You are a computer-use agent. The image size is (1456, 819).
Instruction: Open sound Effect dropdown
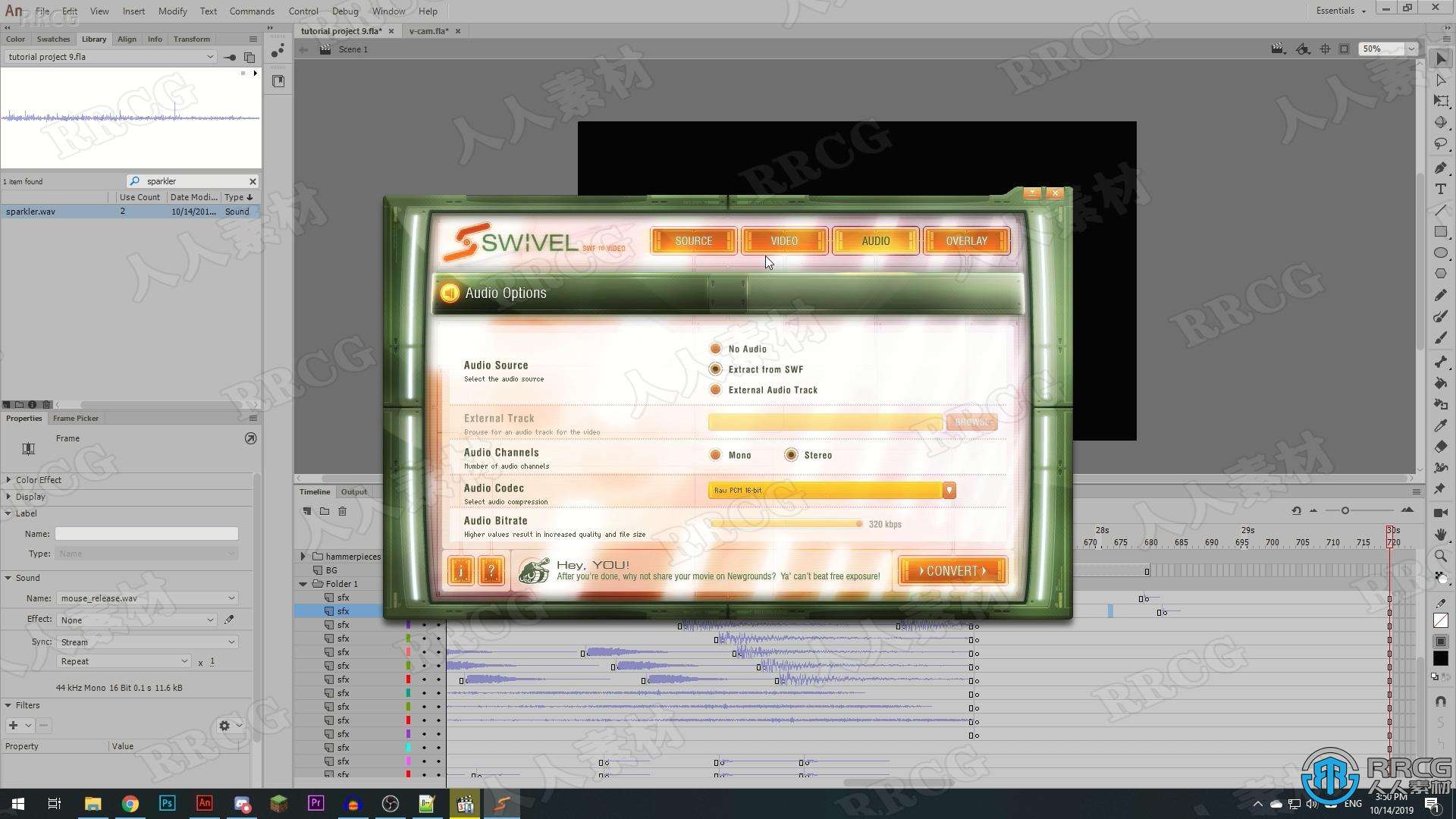136,620
